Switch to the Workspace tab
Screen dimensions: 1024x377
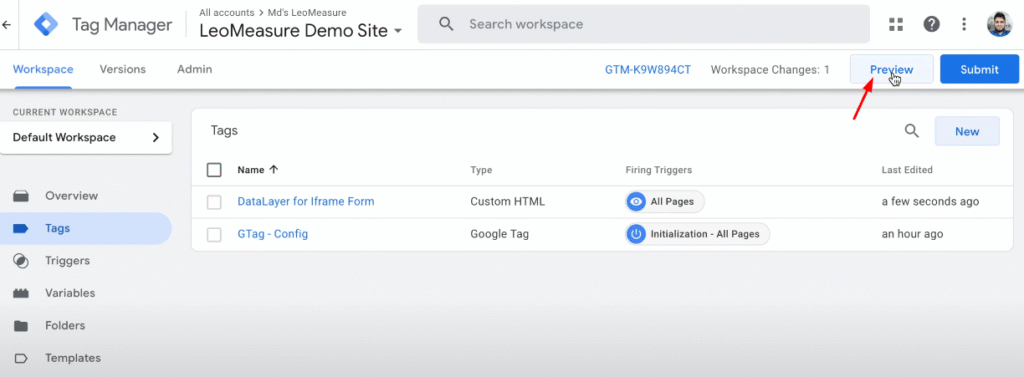coord(43,69)
